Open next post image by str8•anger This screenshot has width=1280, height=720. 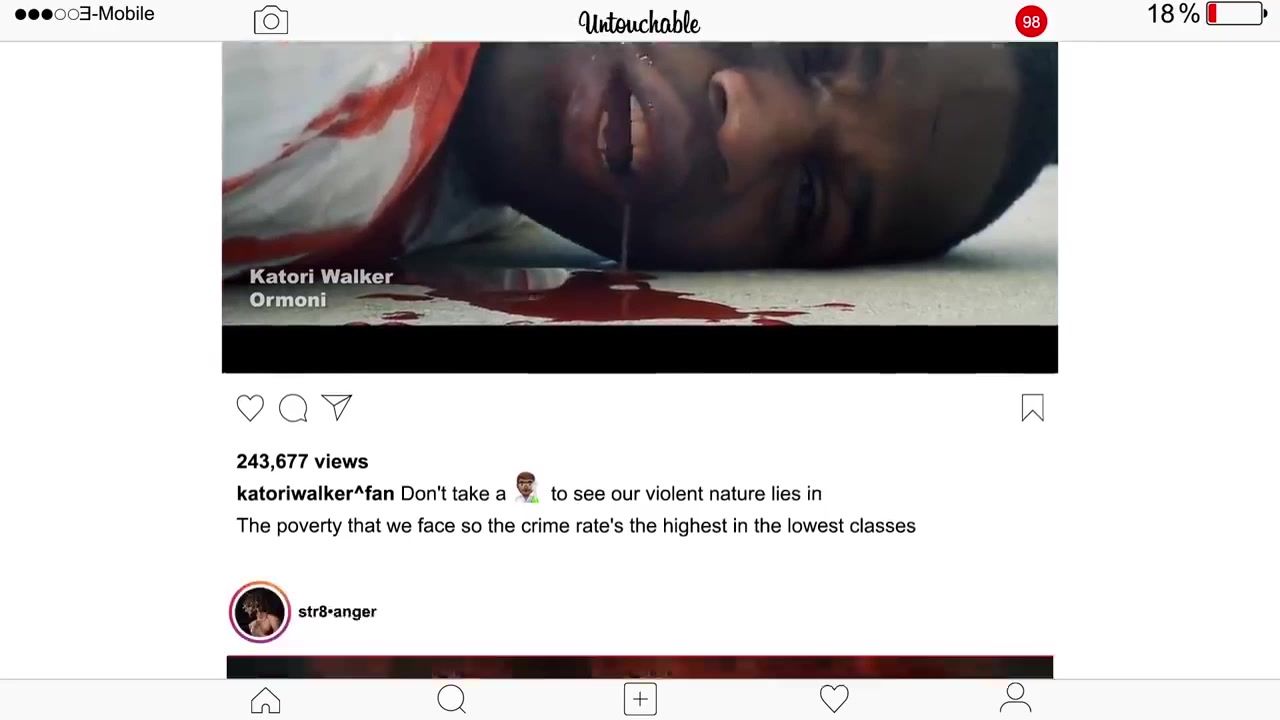click(640, 667)
